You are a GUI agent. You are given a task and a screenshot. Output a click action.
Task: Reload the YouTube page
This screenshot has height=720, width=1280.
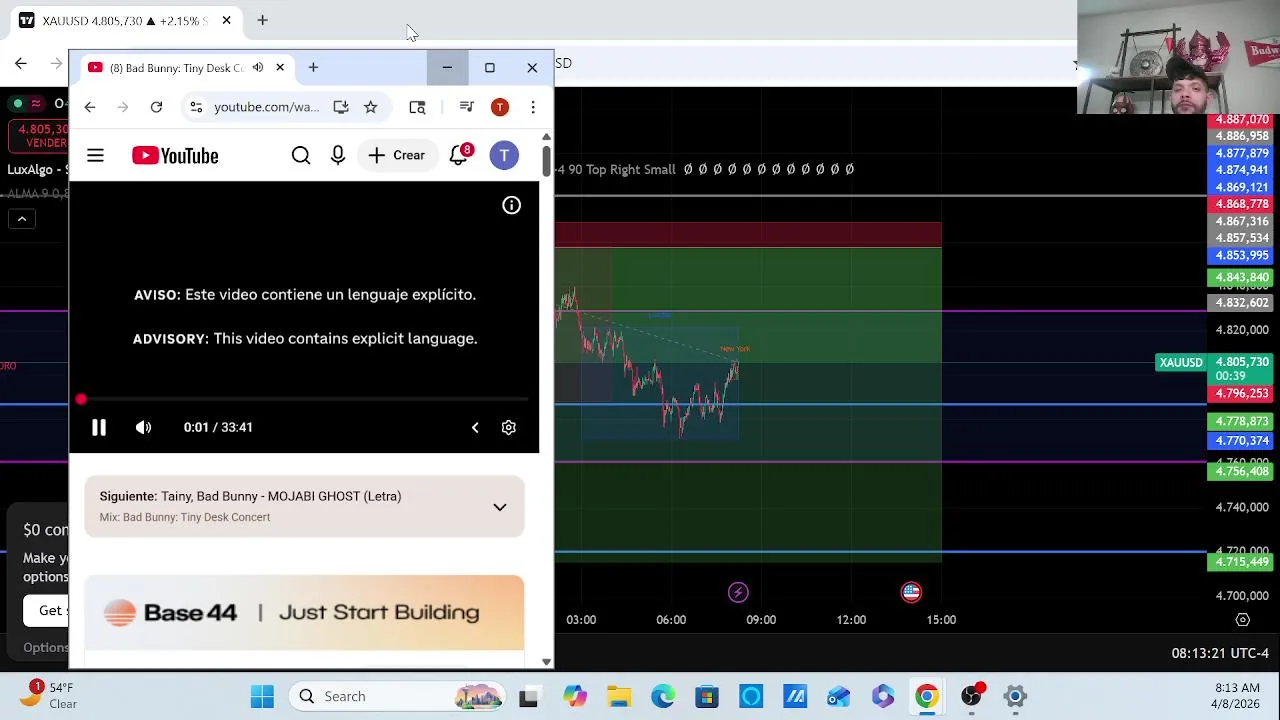point(156,107)
